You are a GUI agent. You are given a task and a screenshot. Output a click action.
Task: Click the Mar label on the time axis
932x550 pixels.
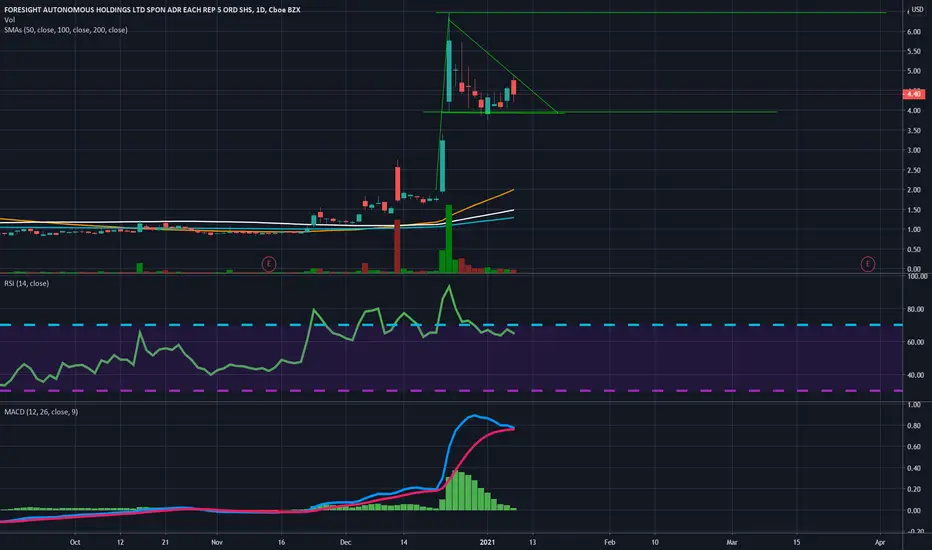[x=732, y=542]
